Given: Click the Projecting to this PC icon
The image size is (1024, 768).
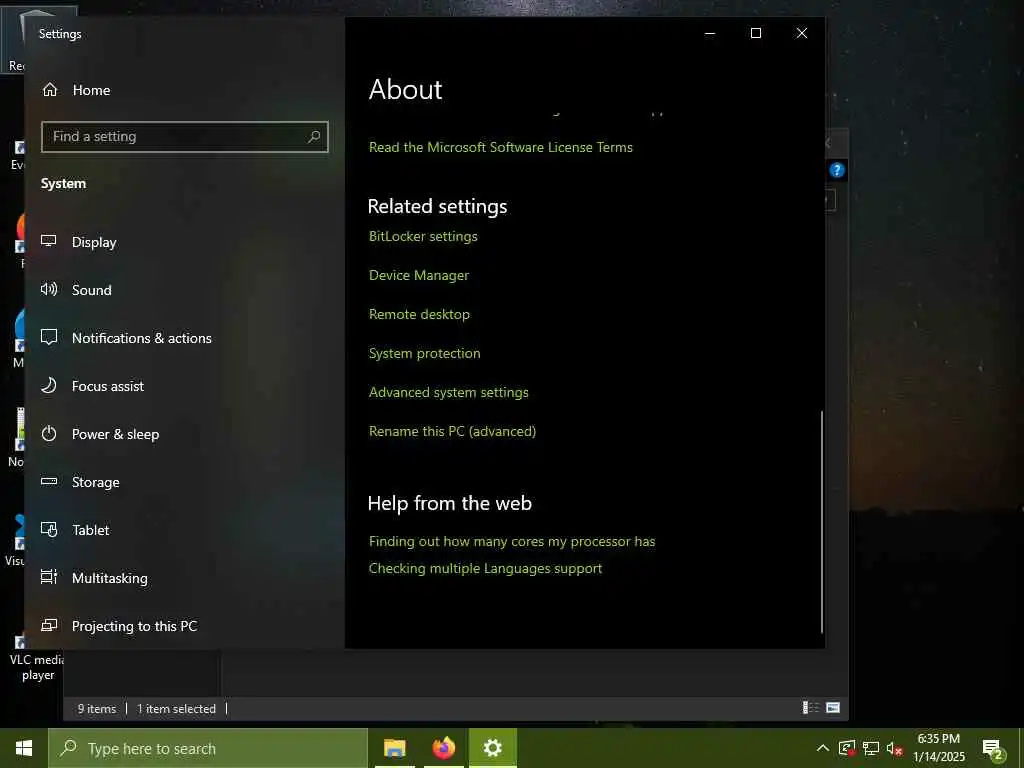Looking at the screenshot, I should click(49, 626).
